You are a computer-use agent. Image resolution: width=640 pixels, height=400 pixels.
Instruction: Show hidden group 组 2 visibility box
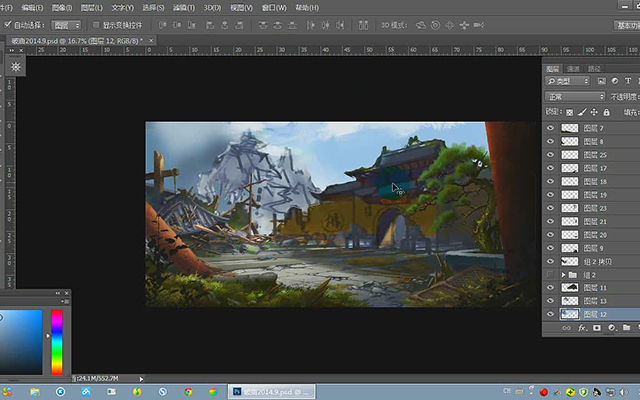pos(550,274)
